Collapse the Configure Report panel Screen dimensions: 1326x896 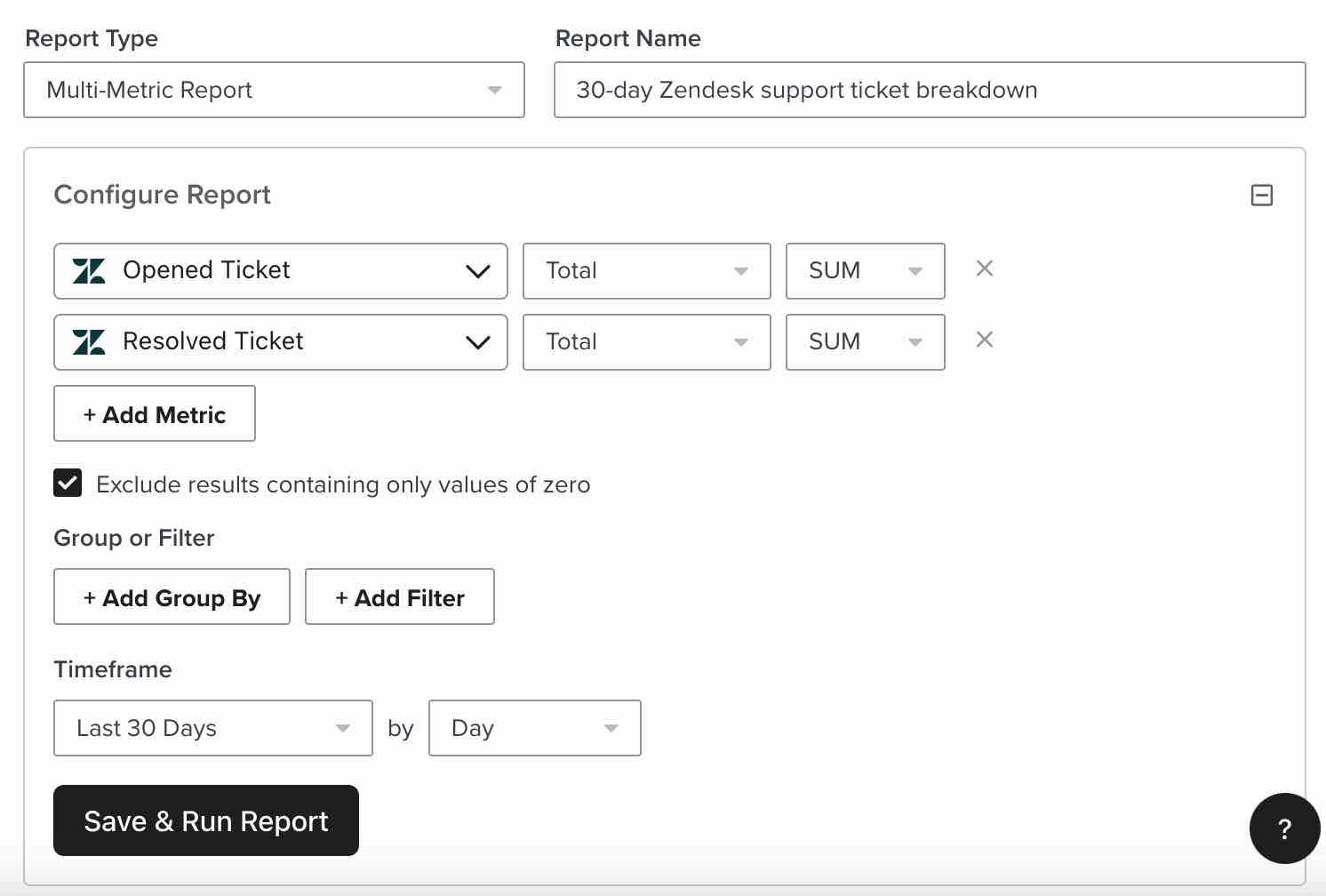[x=1262, y=195]
